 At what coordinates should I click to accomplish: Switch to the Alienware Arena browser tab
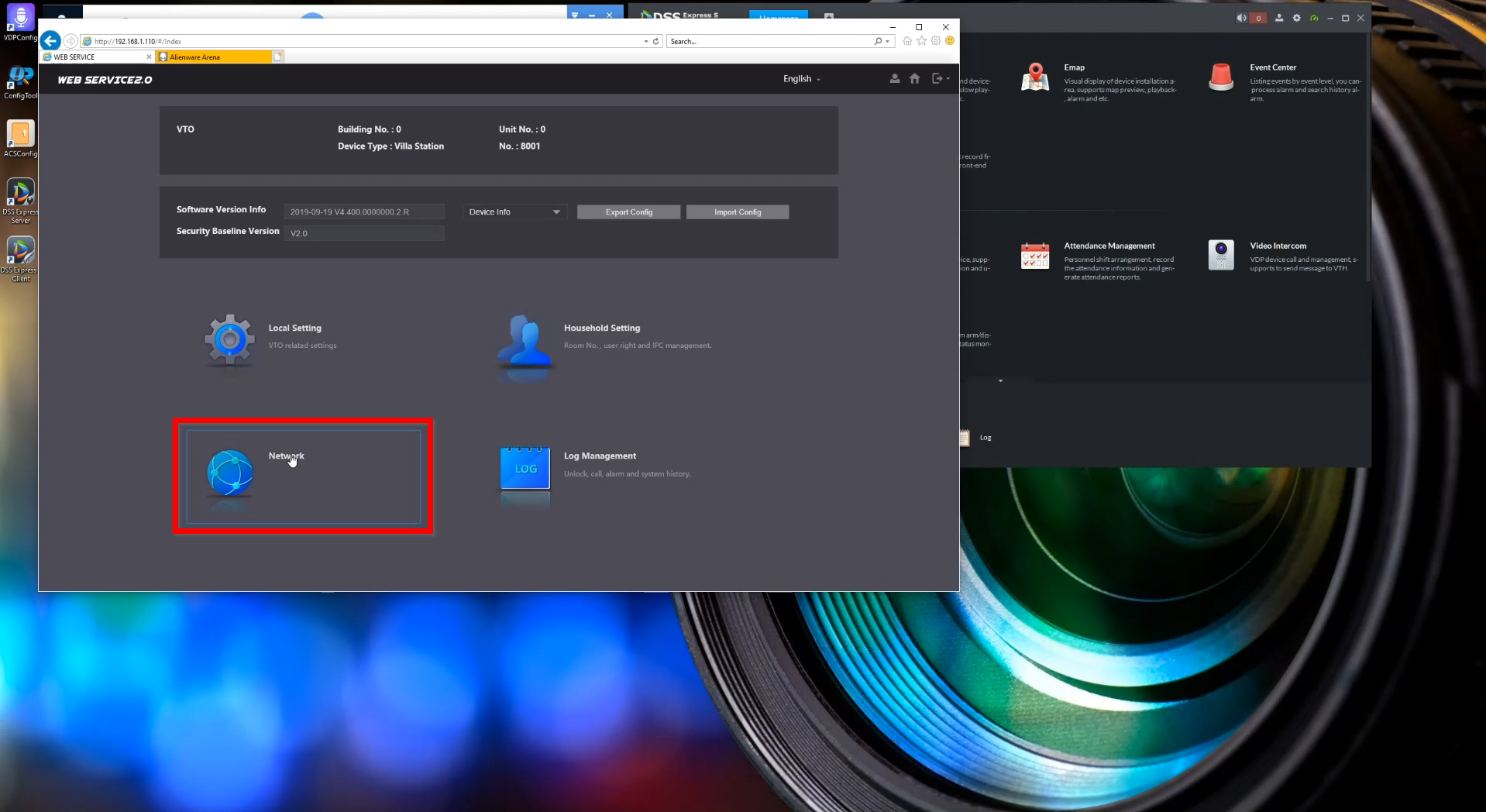point(214,57)
